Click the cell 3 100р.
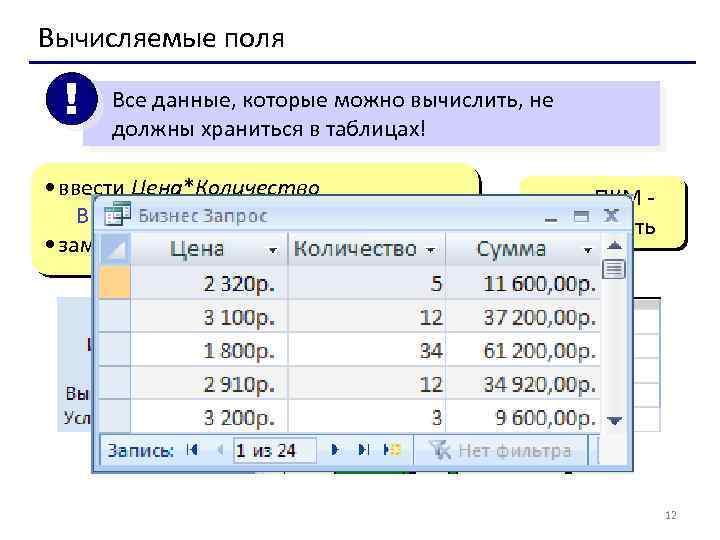The height and width of the screenshot is (540, 720). (209, 317)
